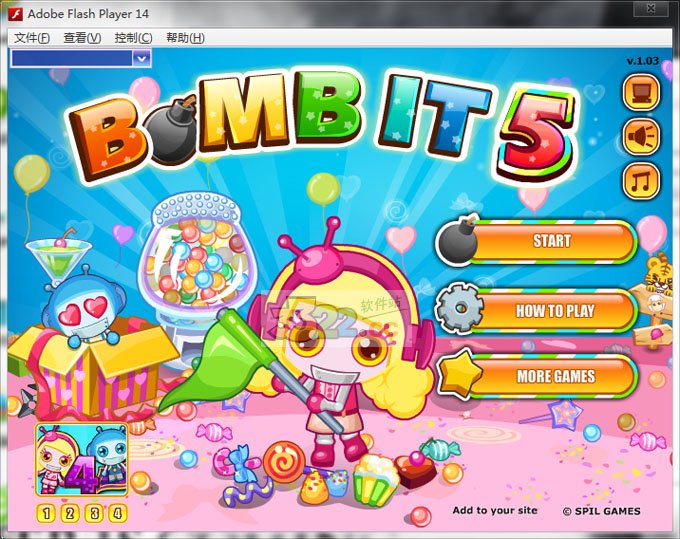Click the bomb icon beside START

tap(457, 240)
